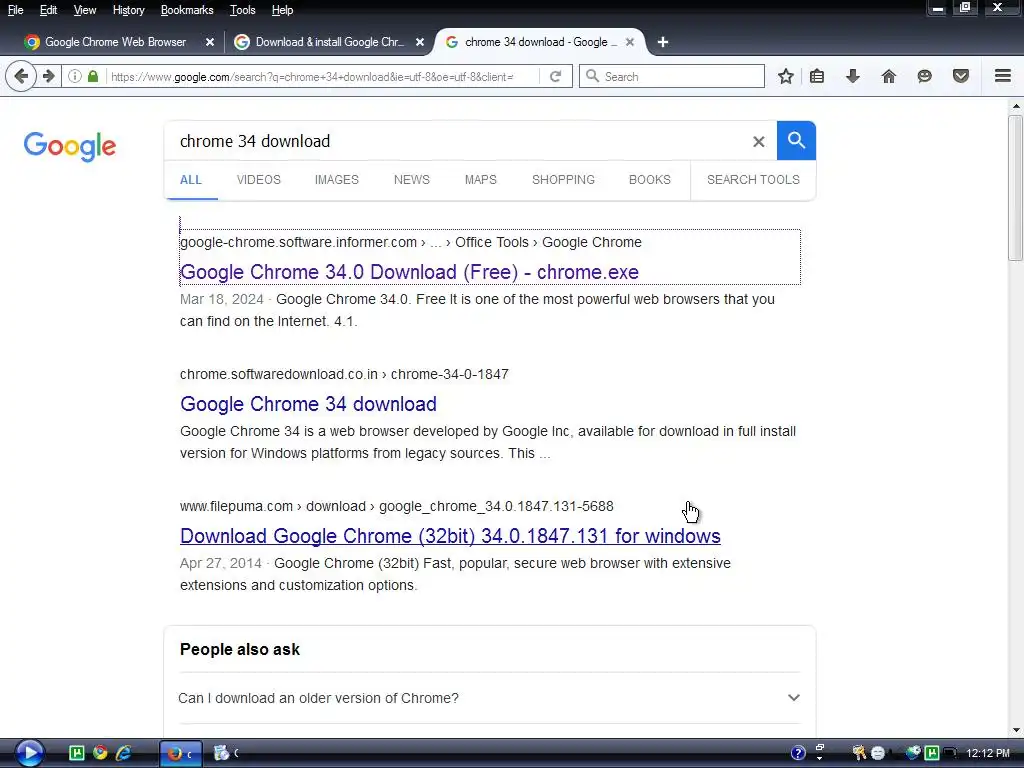The width and height of the screenshot is (1024, 768).
Task: Click the scrollbar up arrow
Action: coord(1016,105)
